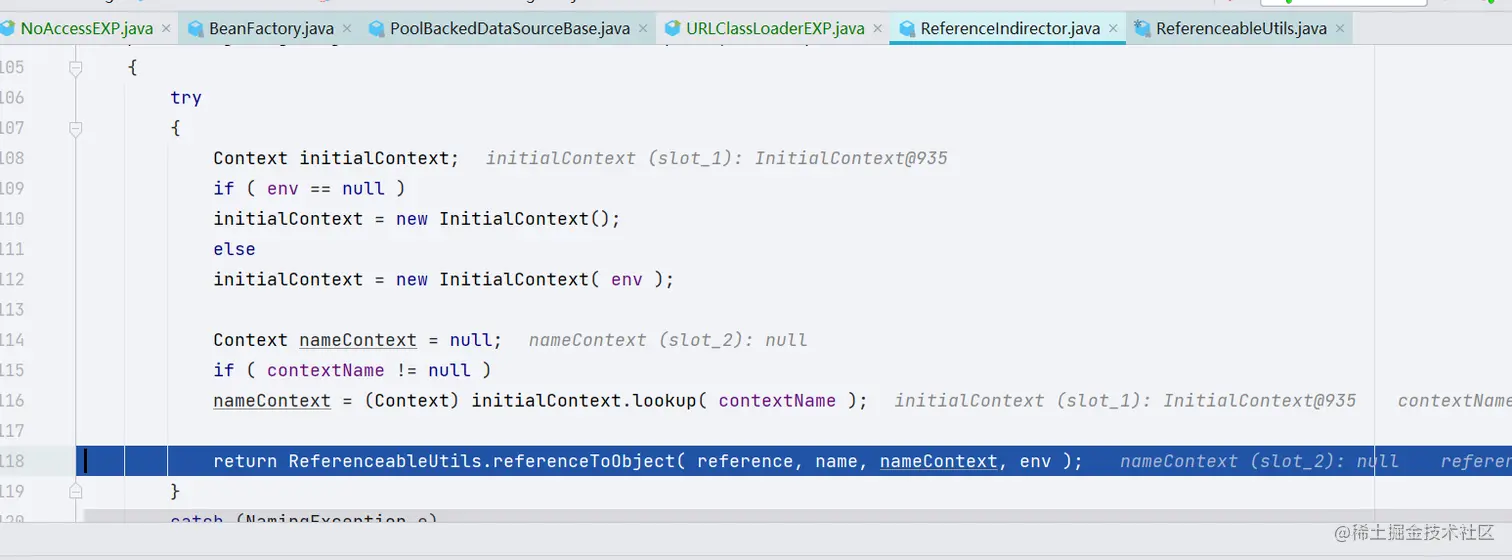
Task: Click the try keyword on line 106
Action: 186,98
